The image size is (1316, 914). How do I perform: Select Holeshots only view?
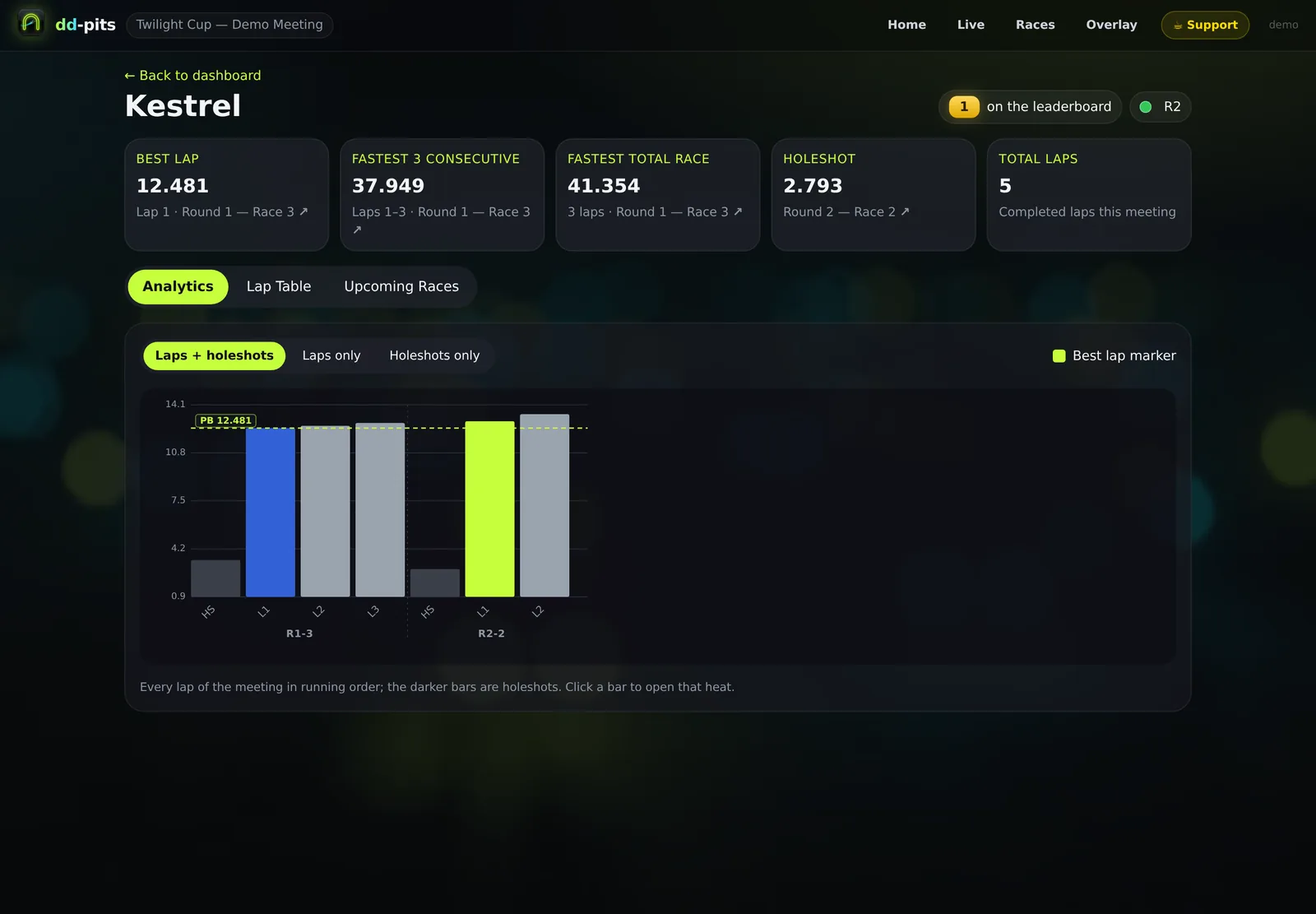coord(434,356)
